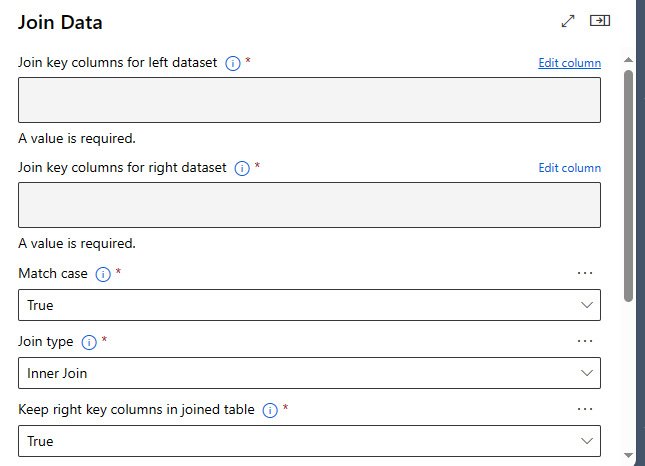The width and height of the screenshot is (645, 466).
Task: Show info for left dataset join key columns
Action: [233, 63]
